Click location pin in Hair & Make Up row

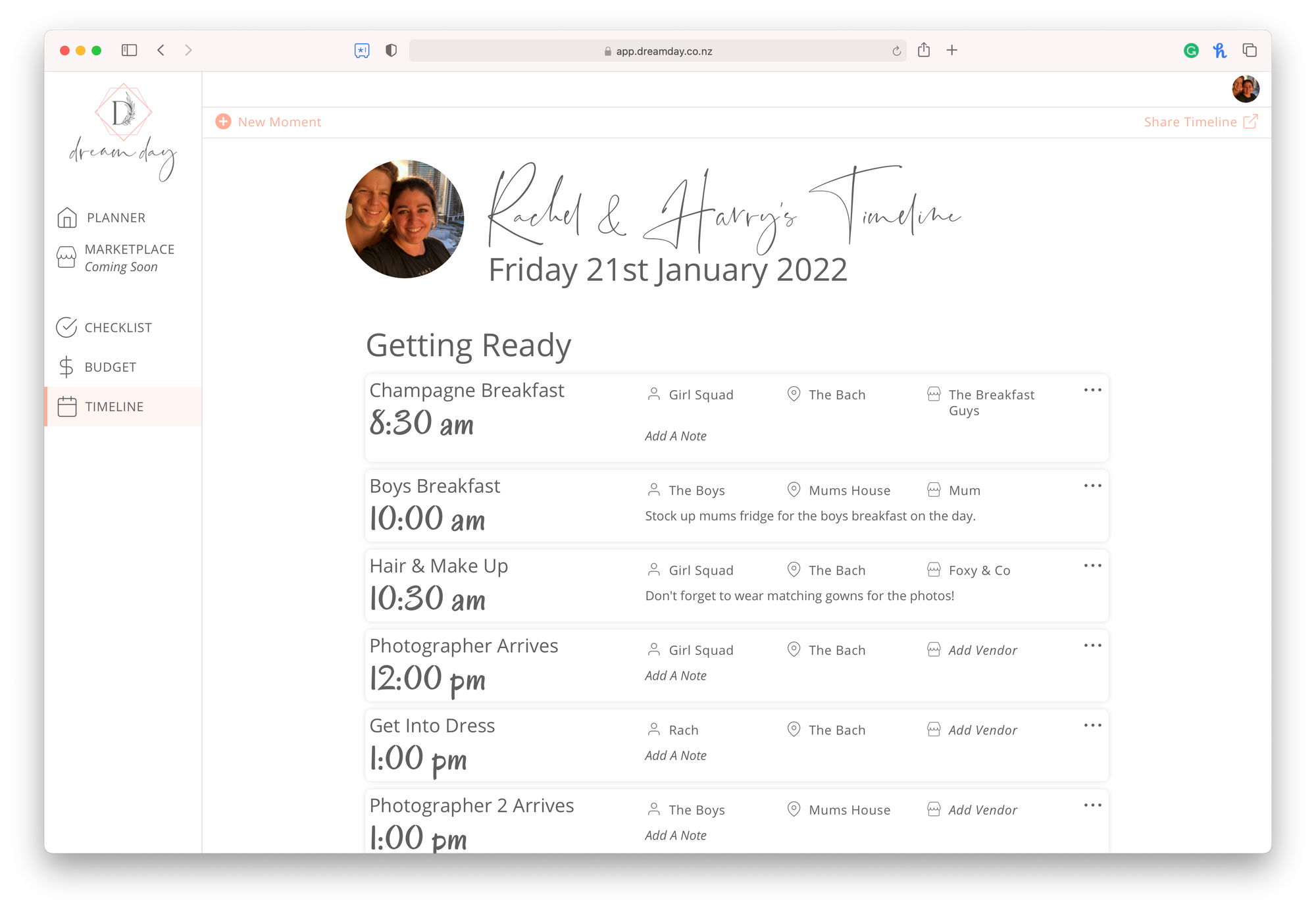[x=794, y=569]
